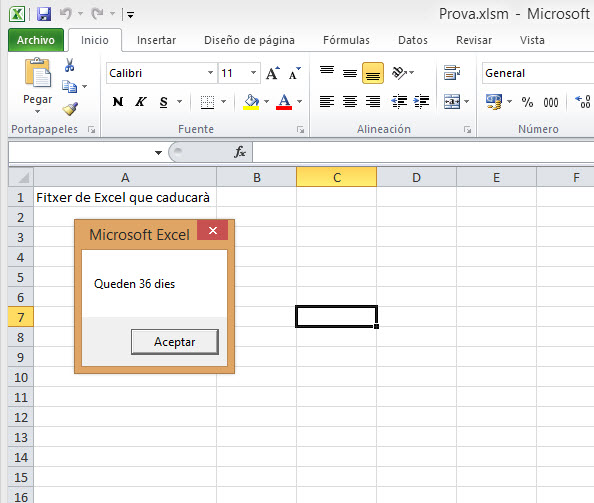
Task: Switch to the Fórmulas tab
Action: pos(346,40)
